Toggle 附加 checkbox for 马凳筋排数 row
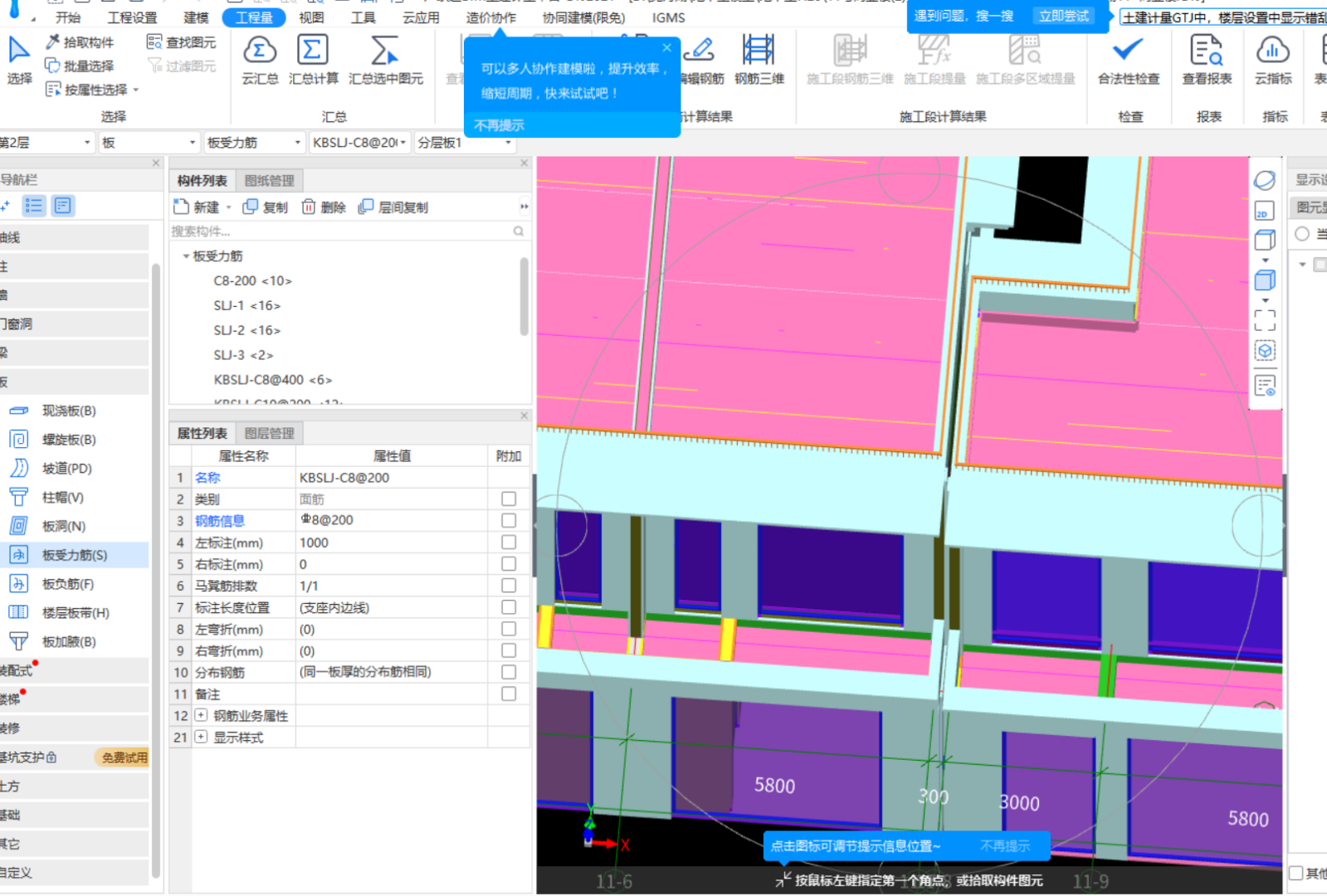 pyautogui.click(x=509, y=586)
